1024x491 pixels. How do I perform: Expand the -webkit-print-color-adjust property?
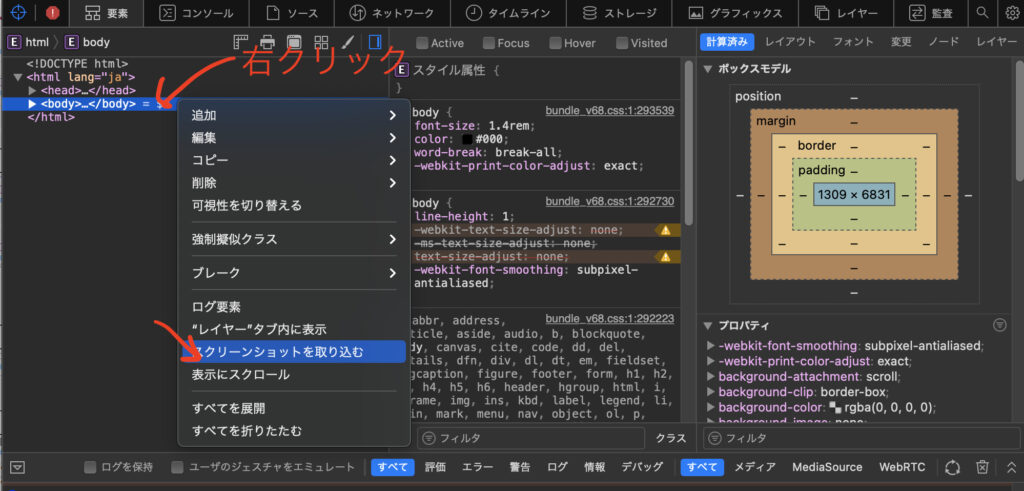(711, 361)
